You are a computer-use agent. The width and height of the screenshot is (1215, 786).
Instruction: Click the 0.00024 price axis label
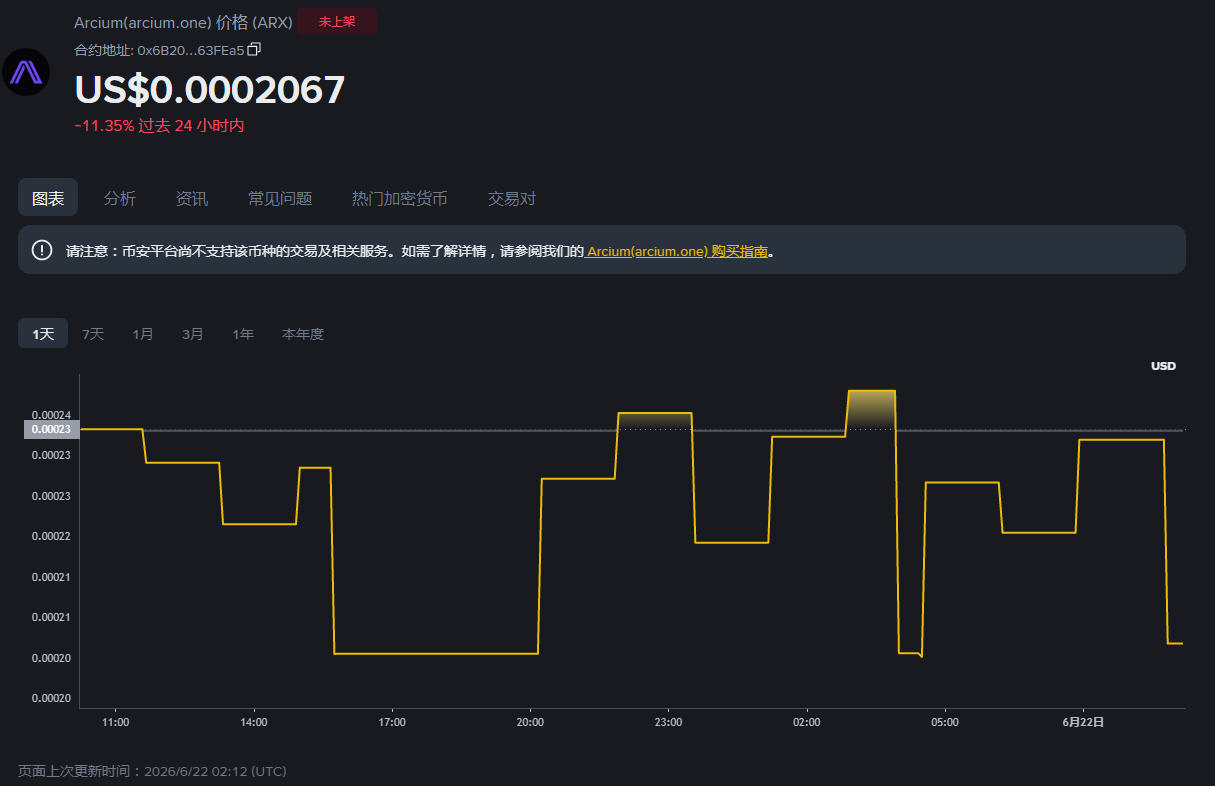click(x=50, y=415)
